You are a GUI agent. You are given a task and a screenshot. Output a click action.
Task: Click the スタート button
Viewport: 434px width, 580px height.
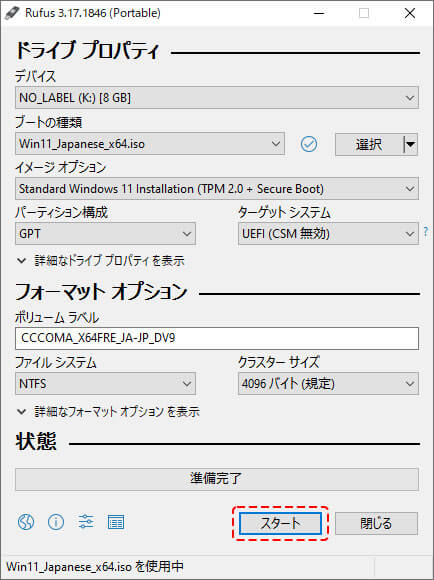tap(280, 523)
